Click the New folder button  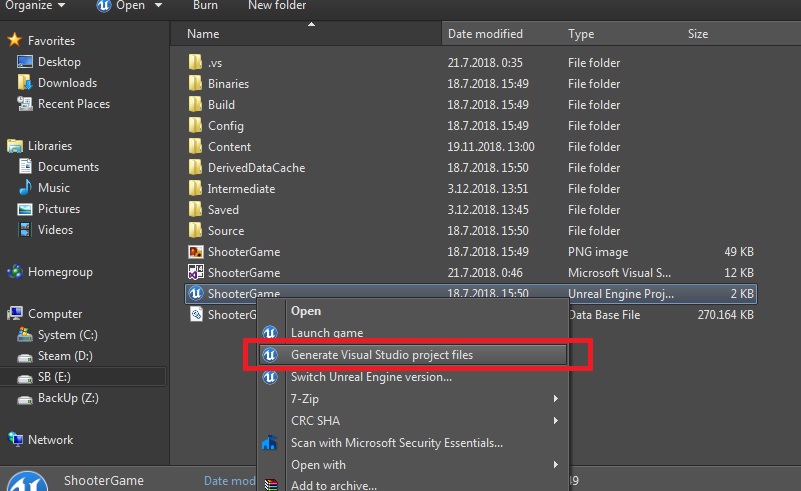click(x=278, y=5)
